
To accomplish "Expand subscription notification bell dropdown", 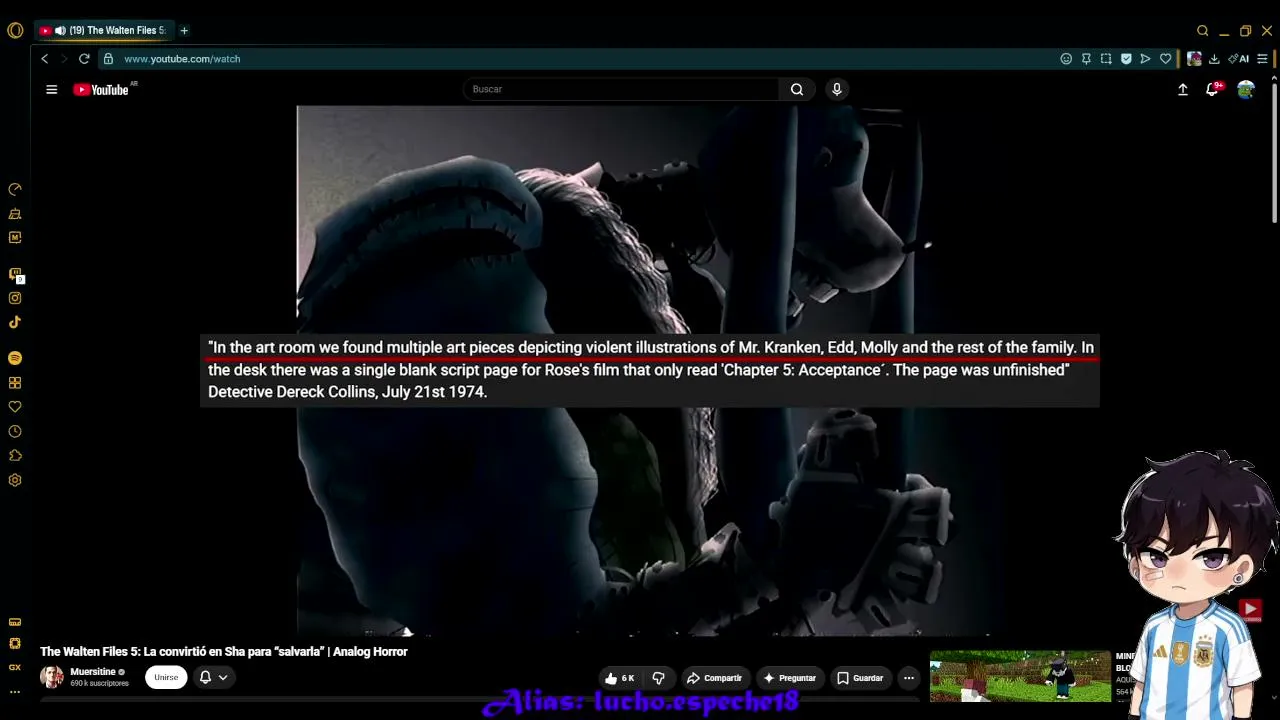I will (213, 677).
